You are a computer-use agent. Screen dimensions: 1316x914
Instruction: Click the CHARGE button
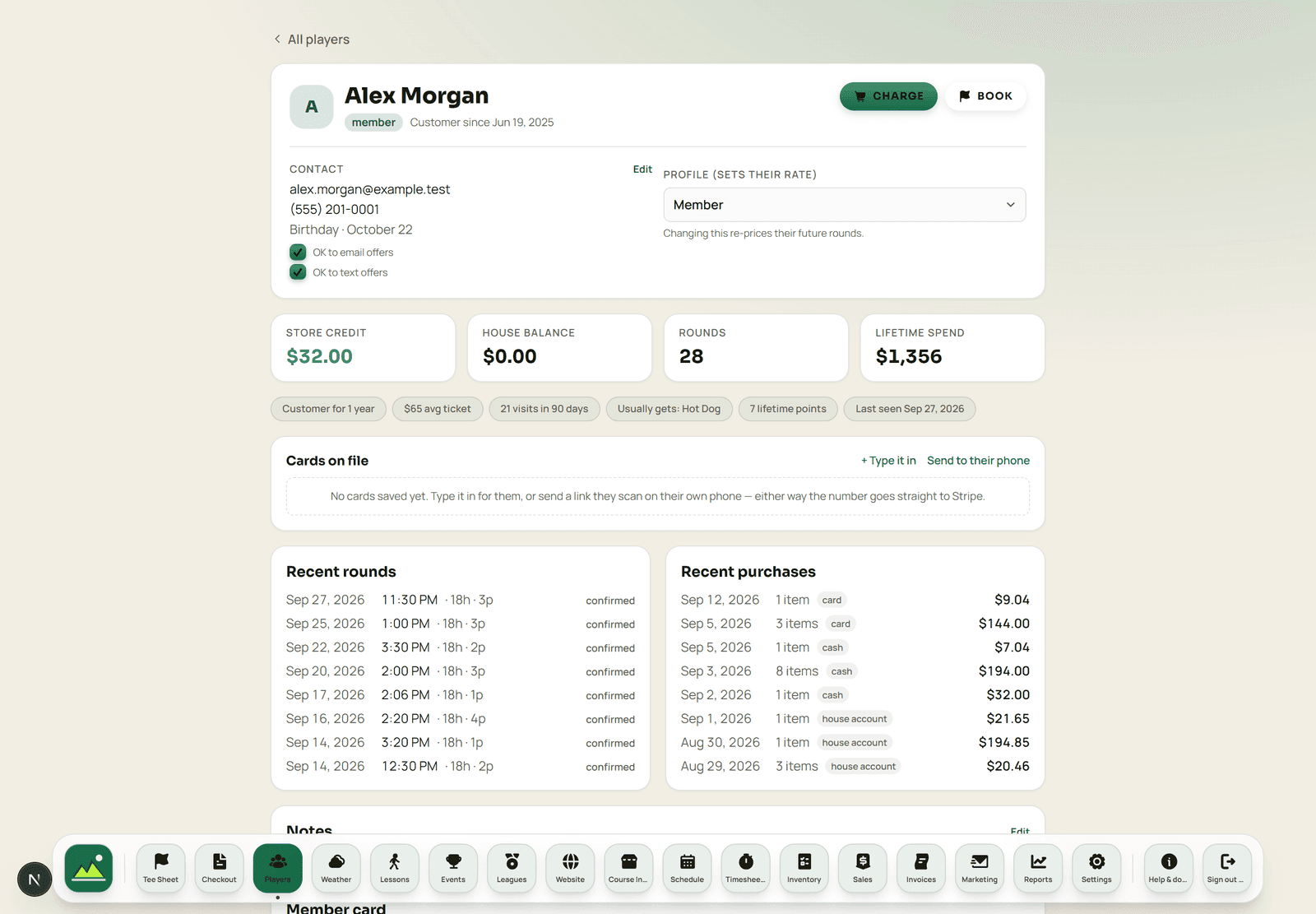[888, 96]
